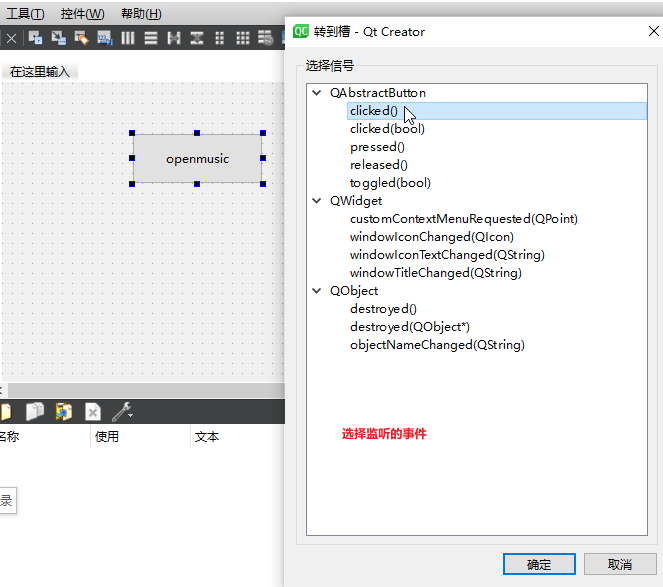Select the pressed() signal
663x587 pixels.
click(377, 147)
